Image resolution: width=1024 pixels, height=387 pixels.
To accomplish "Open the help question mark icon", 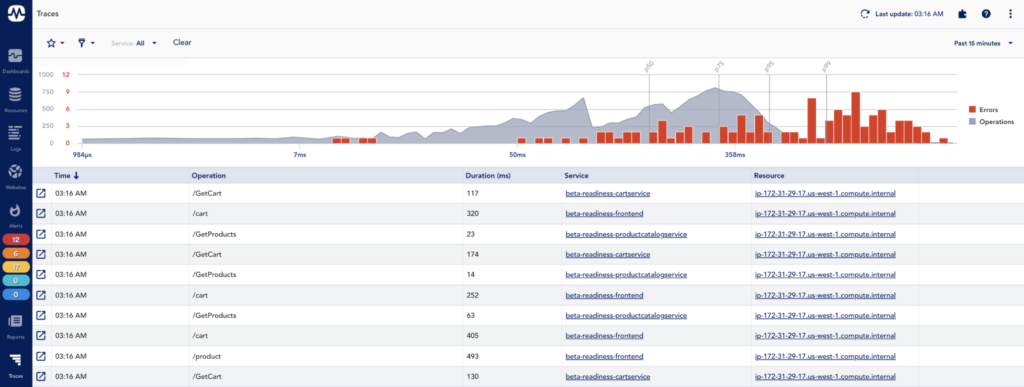I will tap(986, 14).
